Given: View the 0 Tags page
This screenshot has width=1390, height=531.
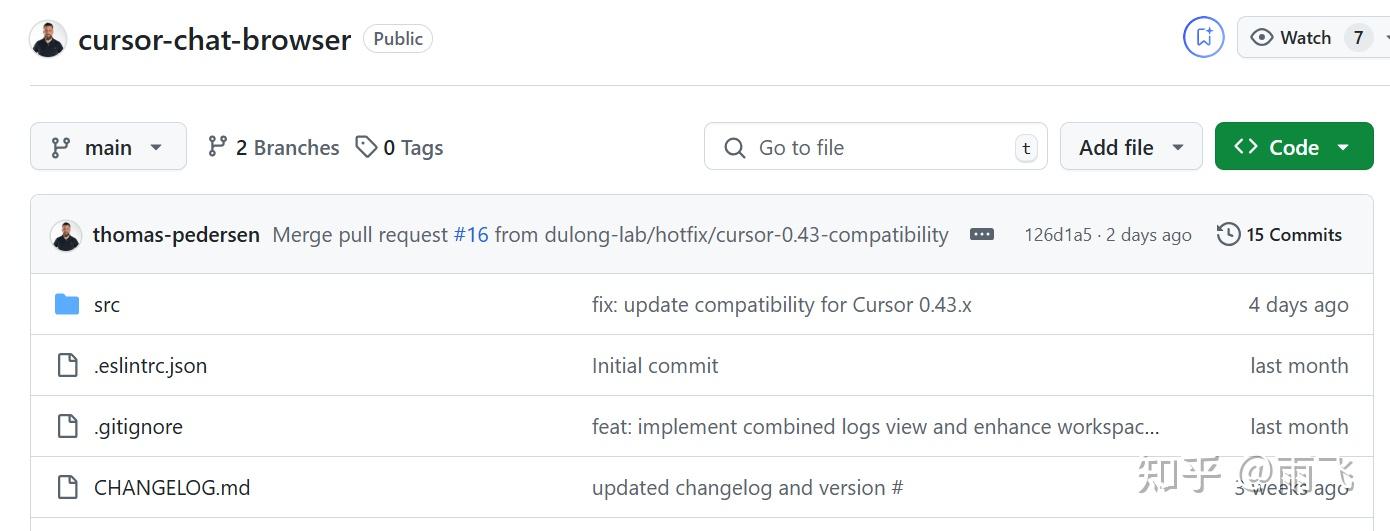Looking at the screenshot, I should coord(400,147).
